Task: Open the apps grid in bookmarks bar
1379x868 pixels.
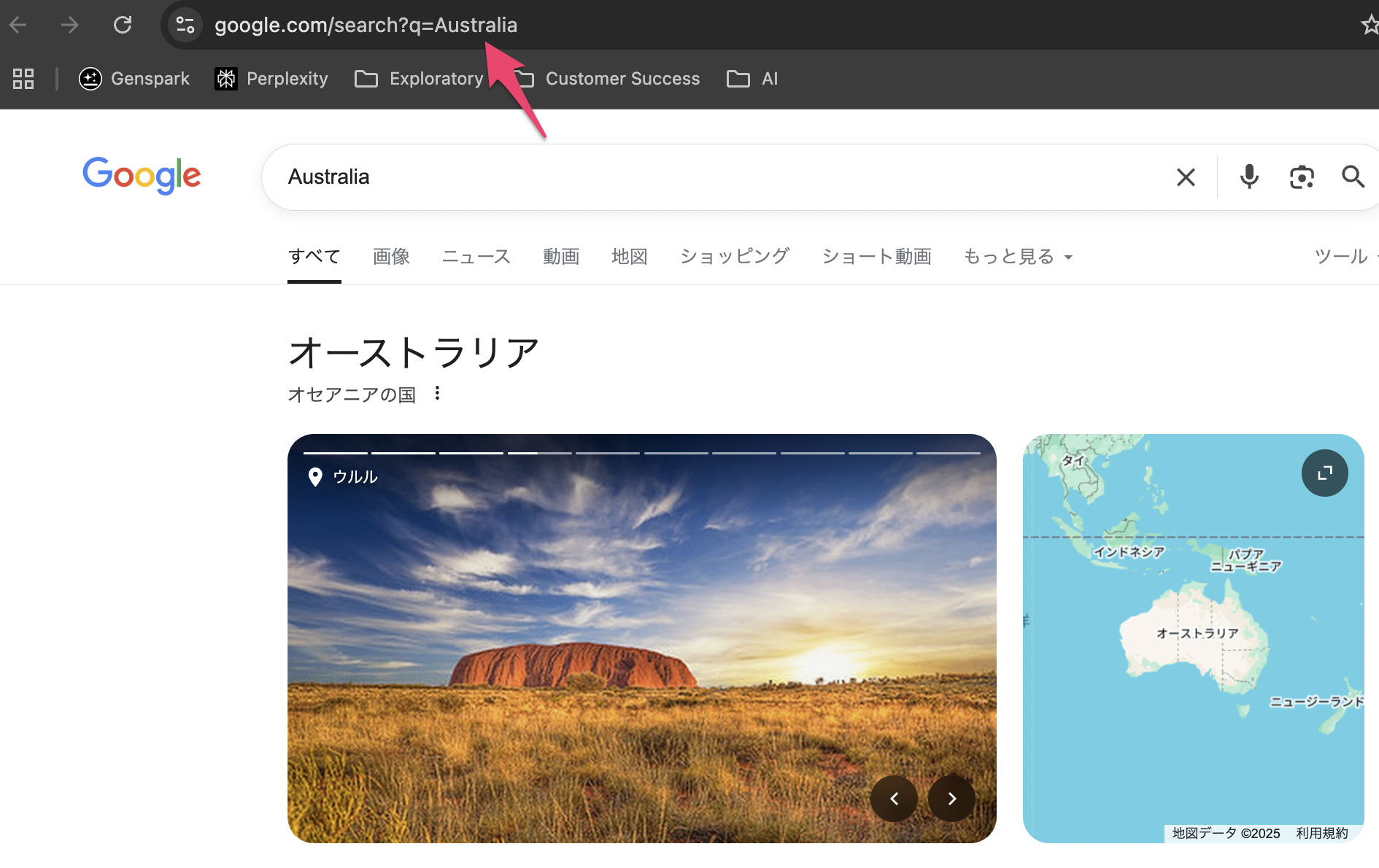Action: click(23, 79)
